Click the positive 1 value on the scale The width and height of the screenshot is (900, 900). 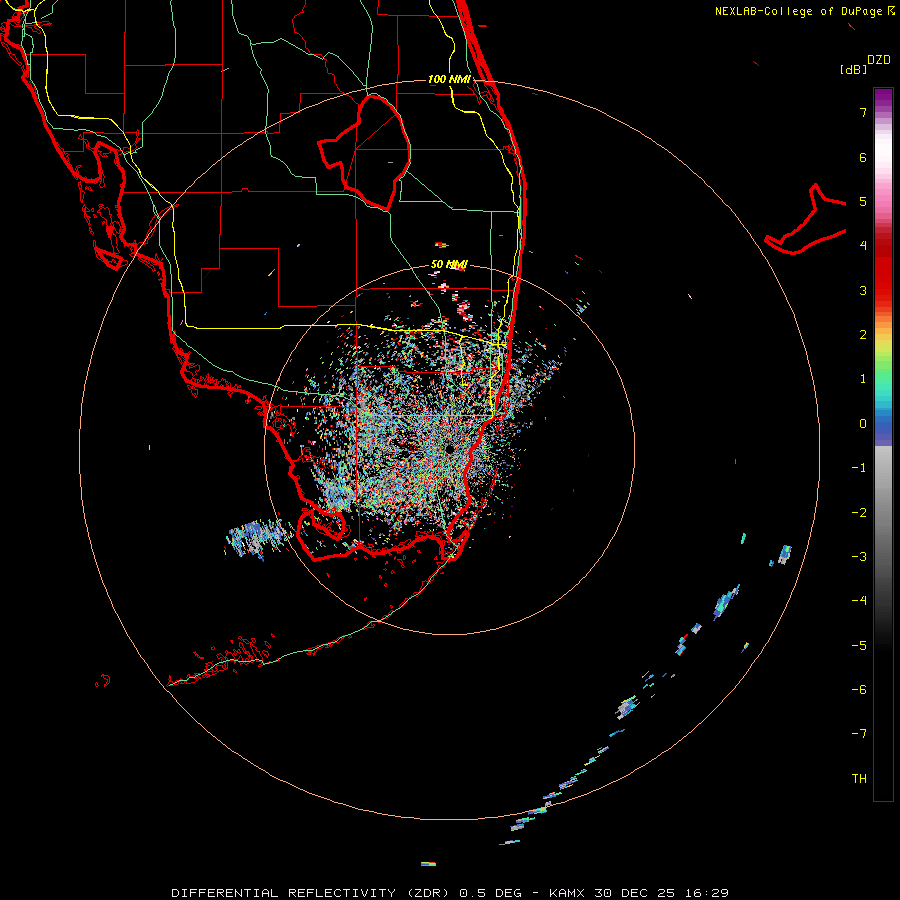[863, 379]
